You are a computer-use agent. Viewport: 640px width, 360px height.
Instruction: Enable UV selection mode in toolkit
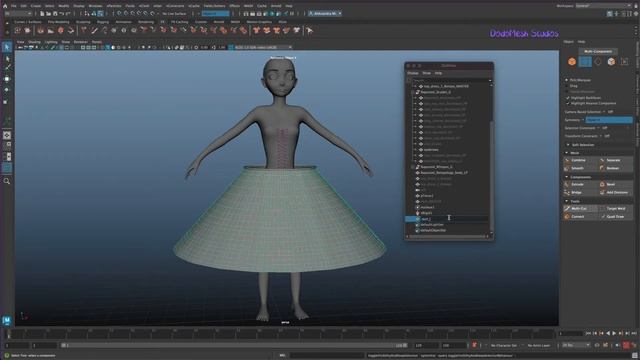point(624,62)
